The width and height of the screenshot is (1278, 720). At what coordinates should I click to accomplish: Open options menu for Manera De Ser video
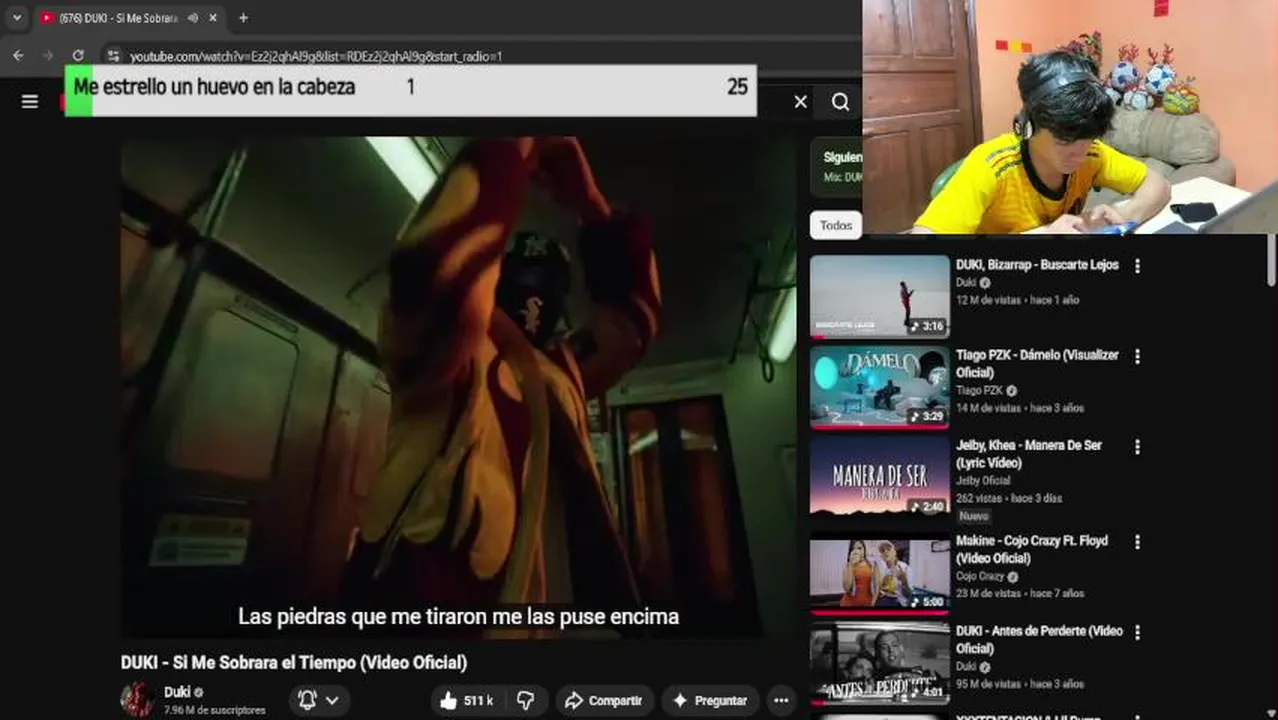[1137, 446]
